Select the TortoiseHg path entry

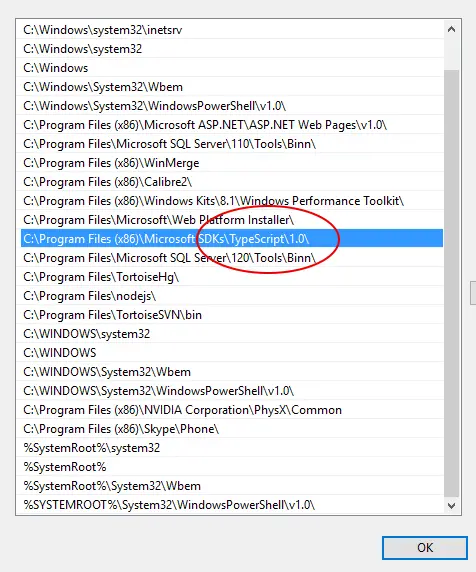[232, 277]
